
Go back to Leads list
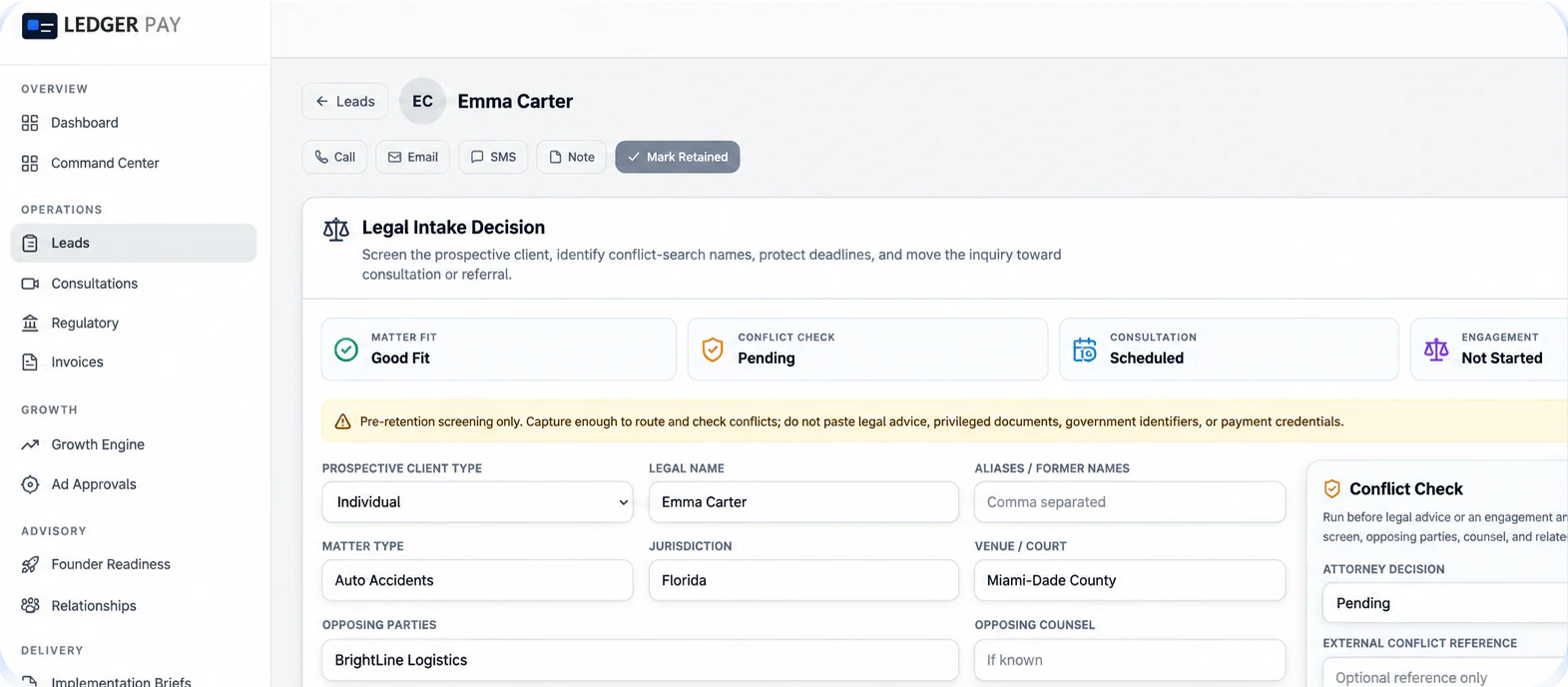345,101
